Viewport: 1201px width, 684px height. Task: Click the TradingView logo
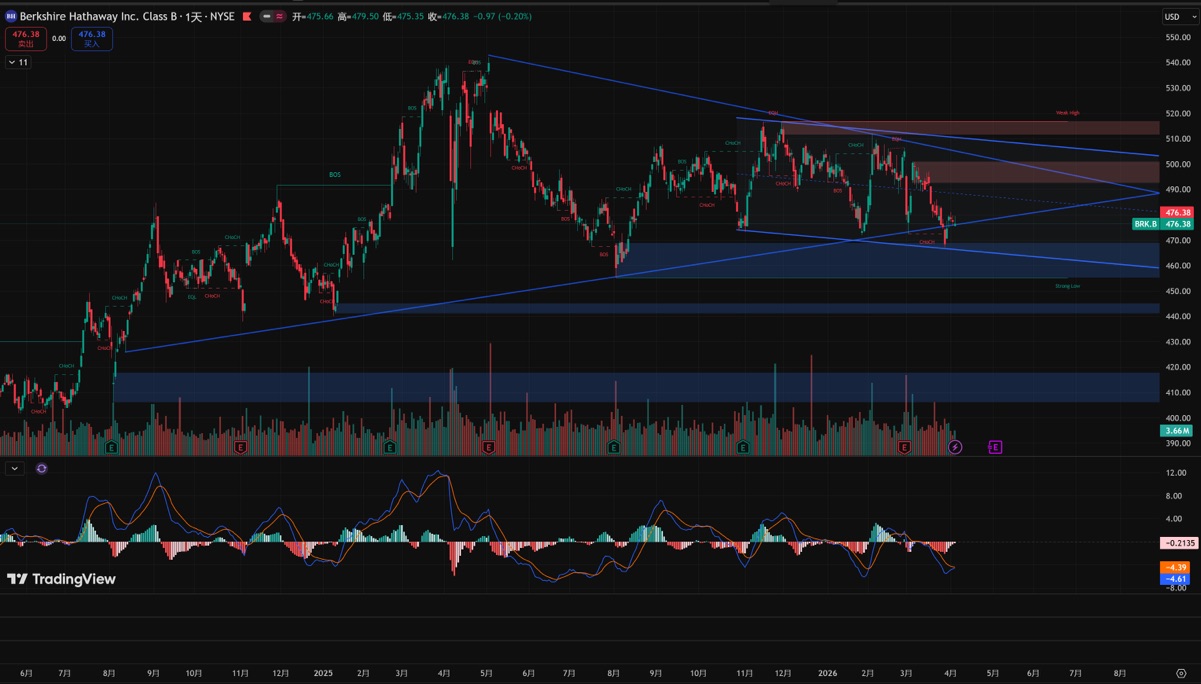61,579
